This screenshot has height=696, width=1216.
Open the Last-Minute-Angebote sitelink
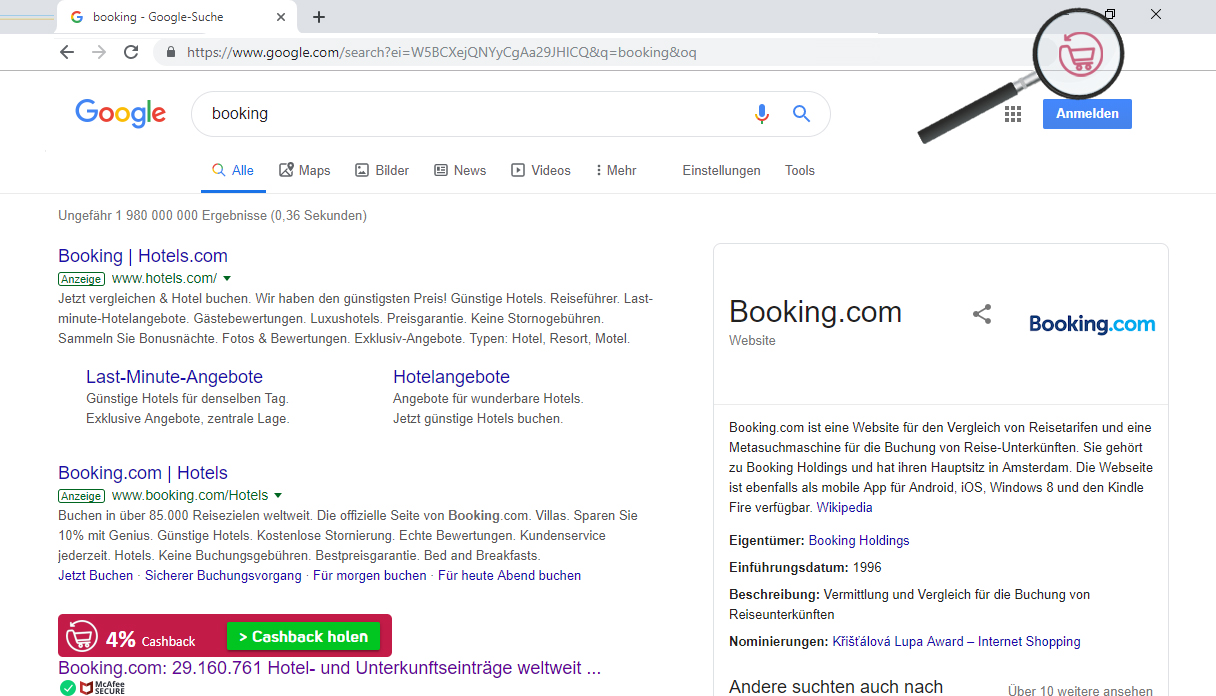[174, 377]
